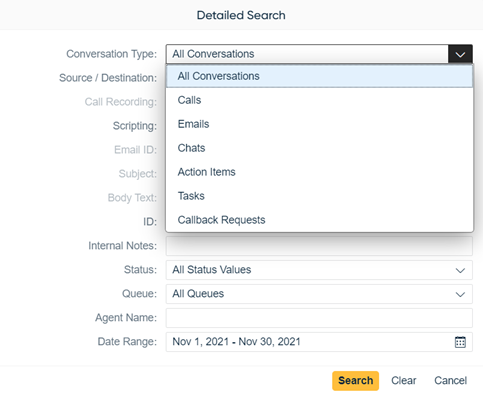Focus the Agent Name input field
483x395 pixels.
[319, 318]
